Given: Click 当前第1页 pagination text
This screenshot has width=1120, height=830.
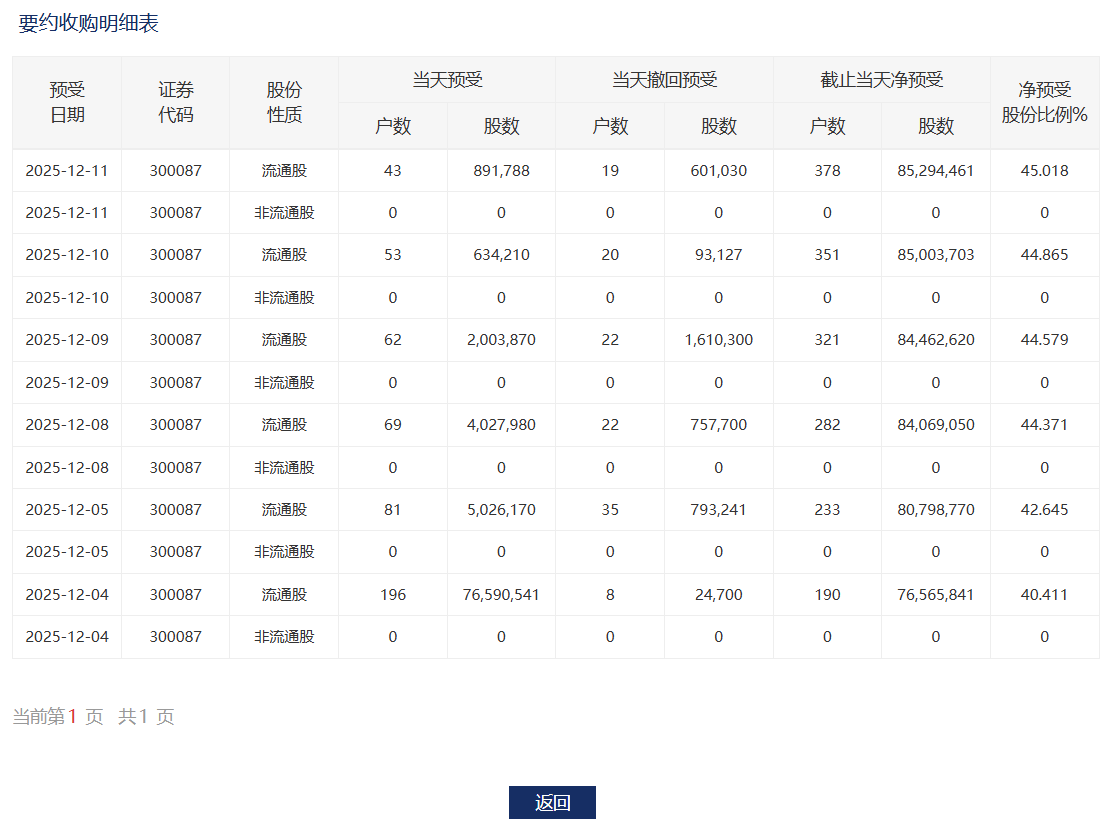Looking at the screenshot, I should click(58, 716).
